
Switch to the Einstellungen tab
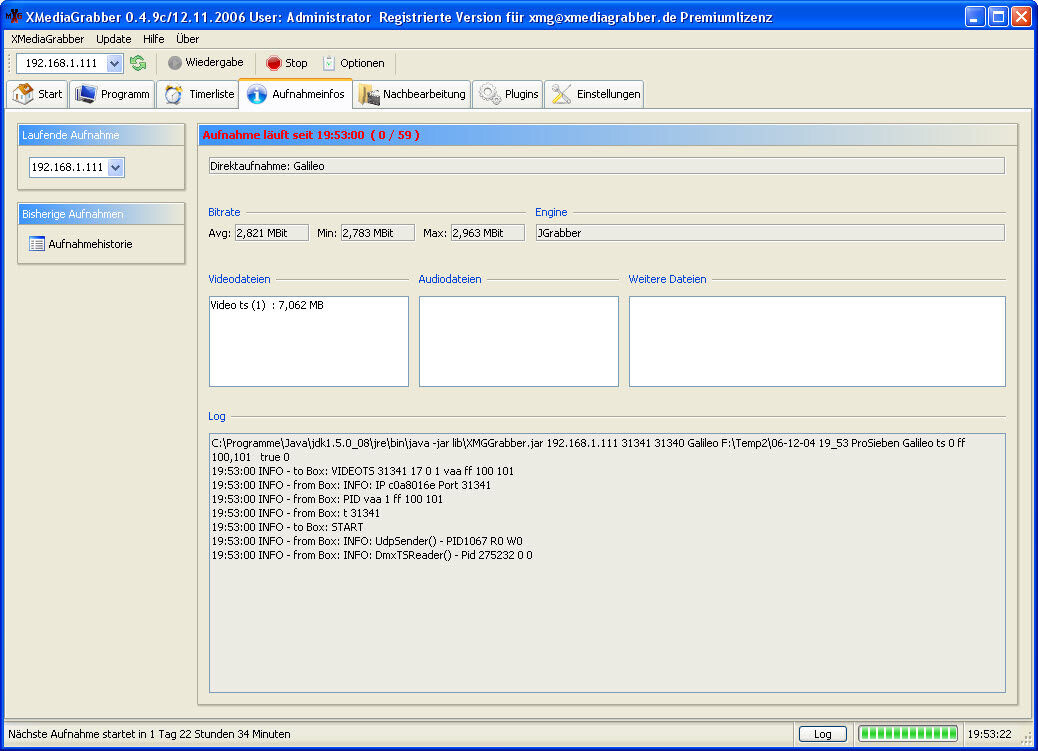[596, 94]
